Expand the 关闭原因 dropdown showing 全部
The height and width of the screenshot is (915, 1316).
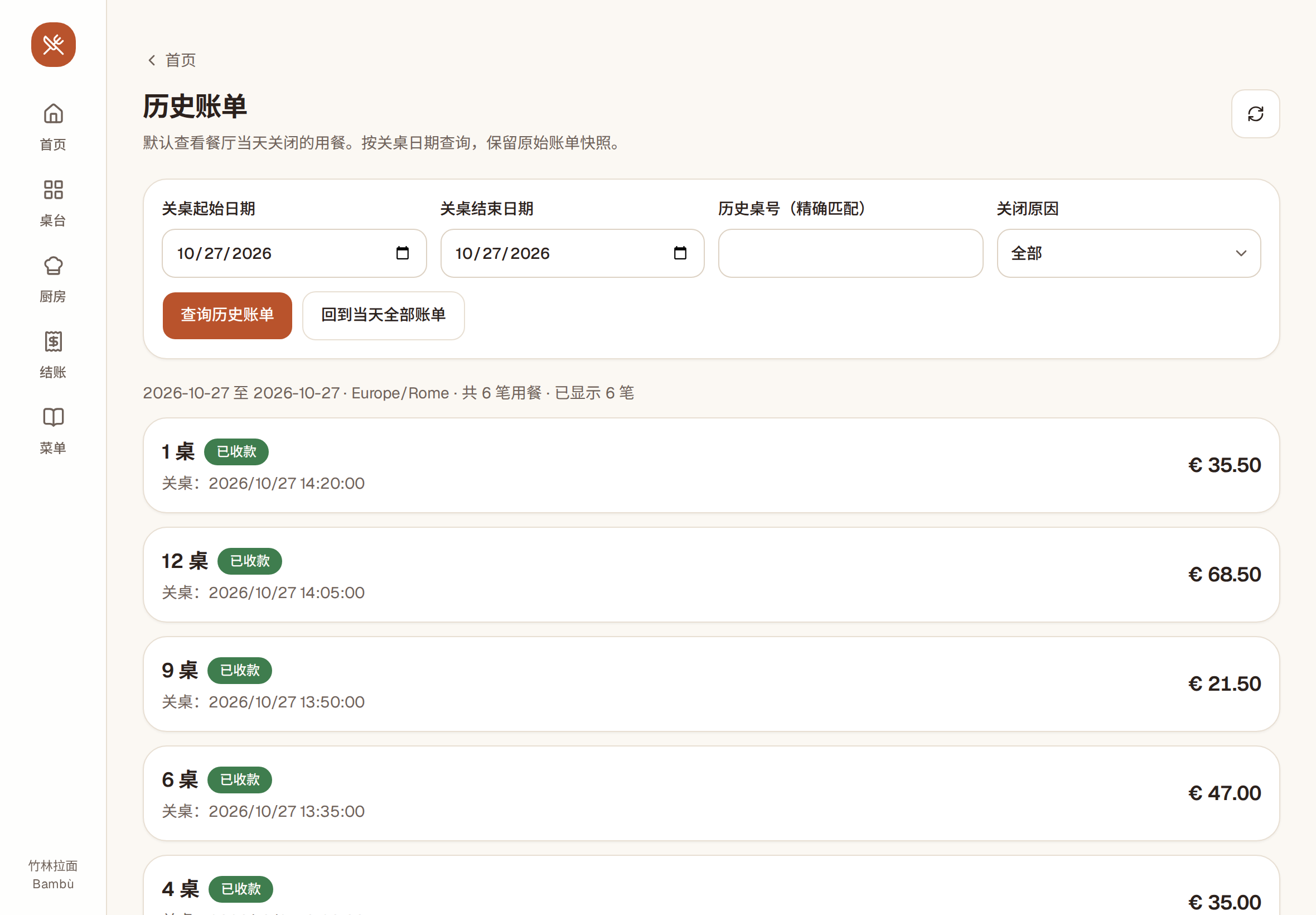(x=1129, y=253)
